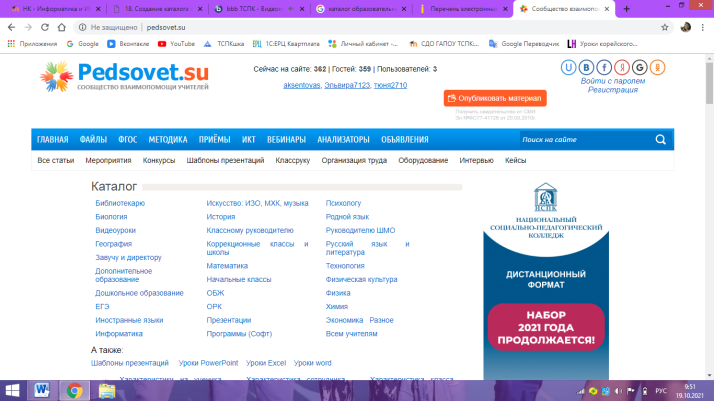Open a new browser tab with plus
The width and height of the screenshot is (714, 401).
pos(627,9)
